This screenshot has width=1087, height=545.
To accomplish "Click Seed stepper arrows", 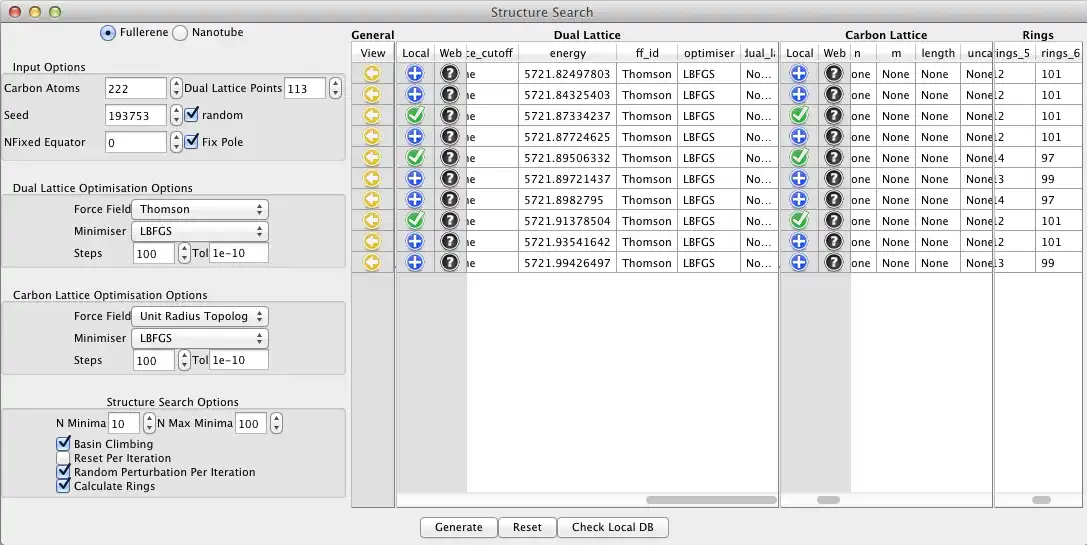I will pos(176,115).
